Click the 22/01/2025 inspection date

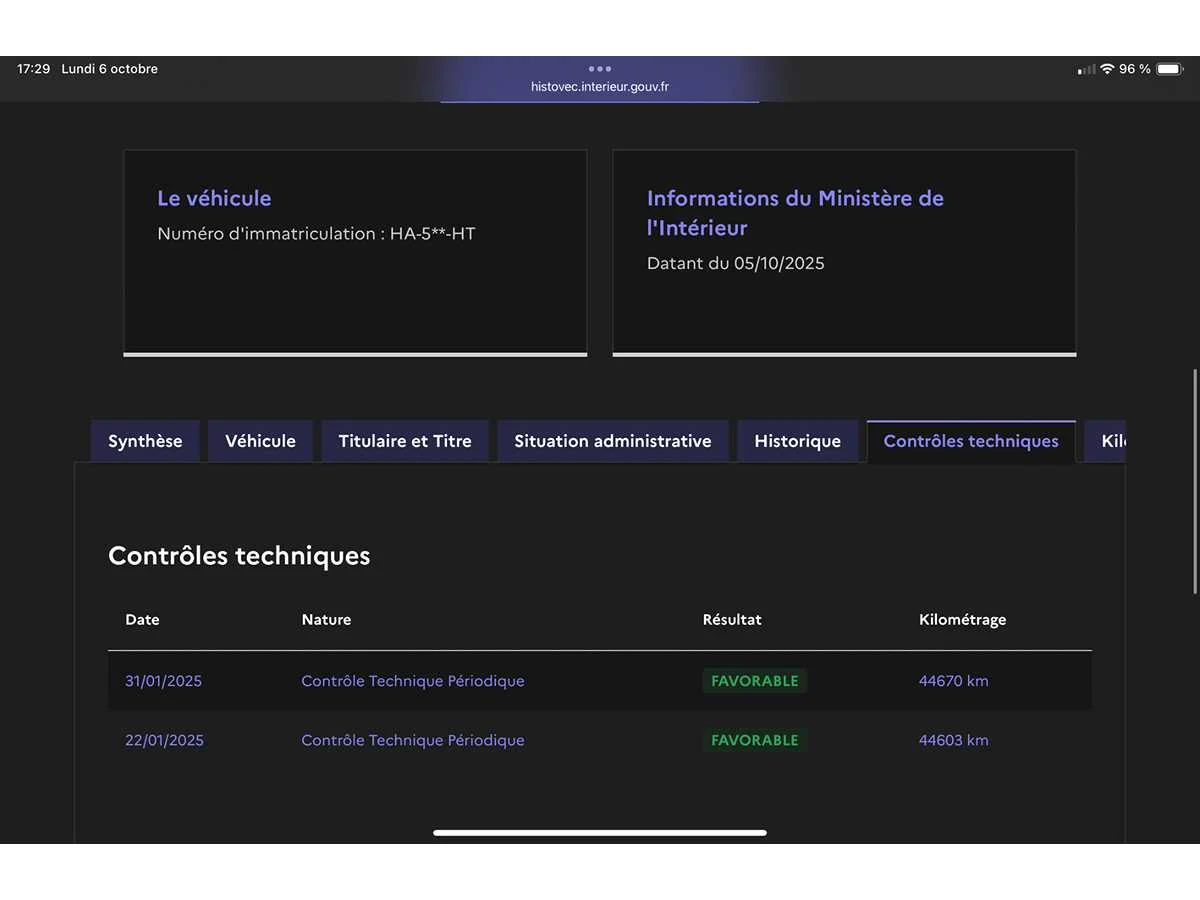coord(164,740)
